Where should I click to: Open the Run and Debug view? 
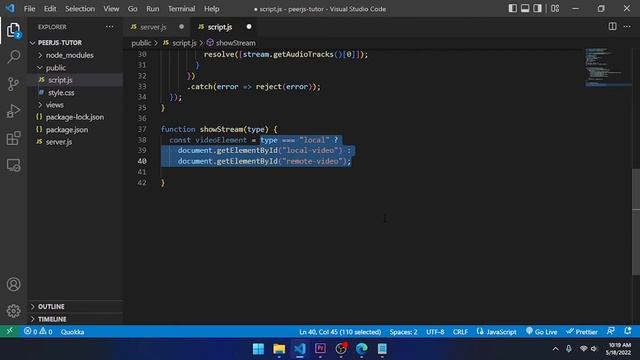[x=13, y=111]
